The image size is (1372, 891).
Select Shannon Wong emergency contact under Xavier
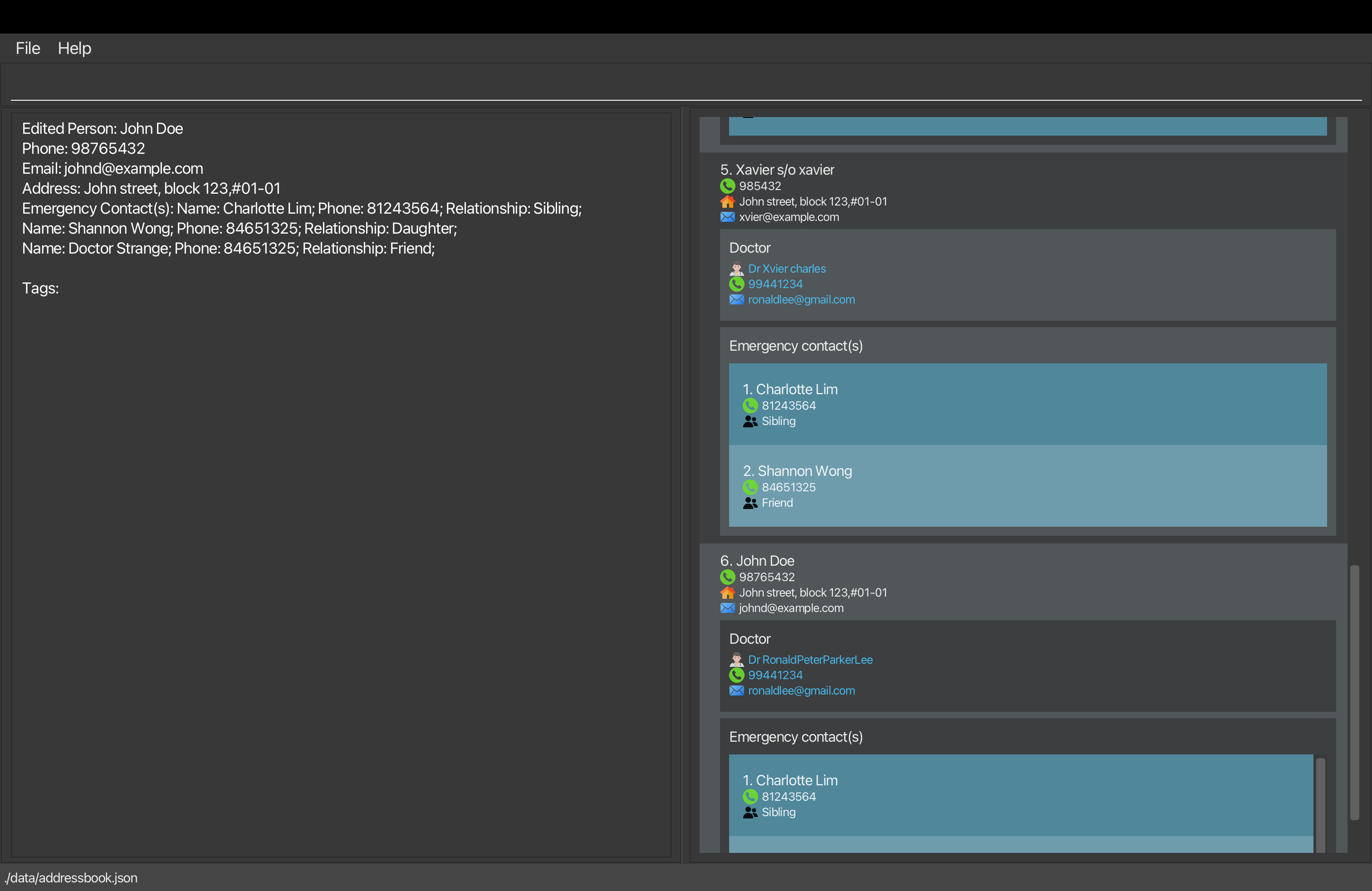coord(1027,486)
